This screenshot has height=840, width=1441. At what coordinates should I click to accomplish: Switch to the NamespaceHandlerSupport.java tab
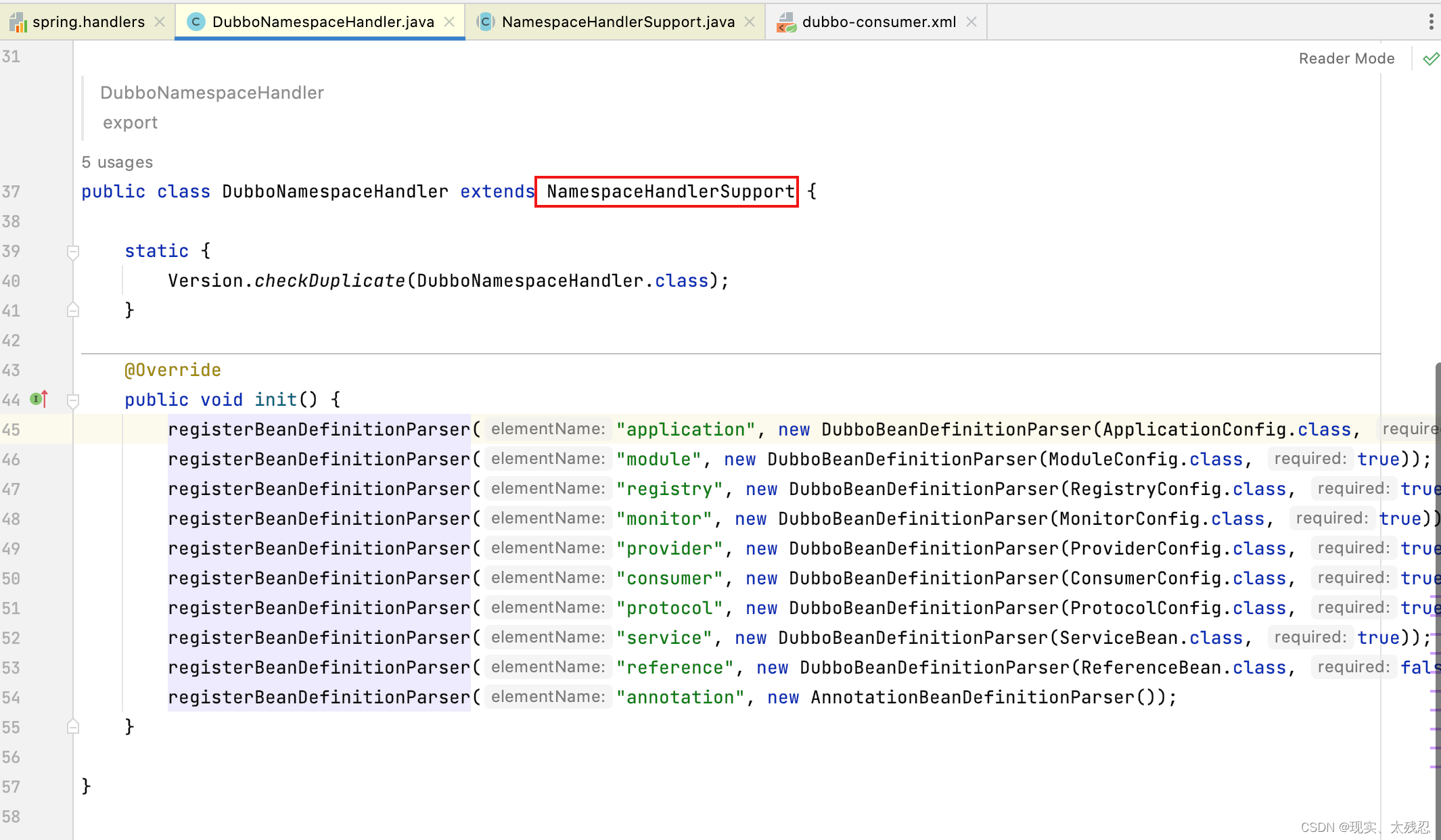(617, 22)
